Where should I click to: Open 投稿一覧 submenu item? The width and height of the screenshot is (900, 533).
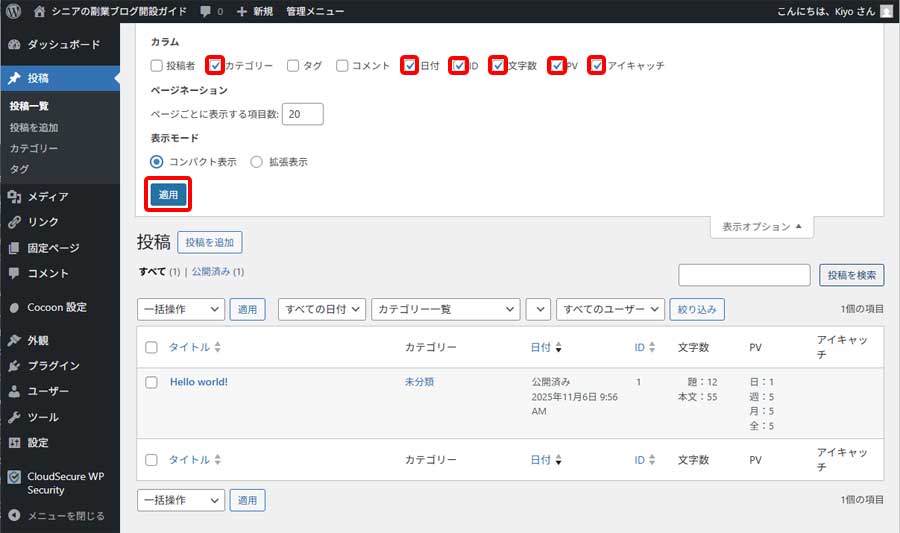[x=29, y=106]
